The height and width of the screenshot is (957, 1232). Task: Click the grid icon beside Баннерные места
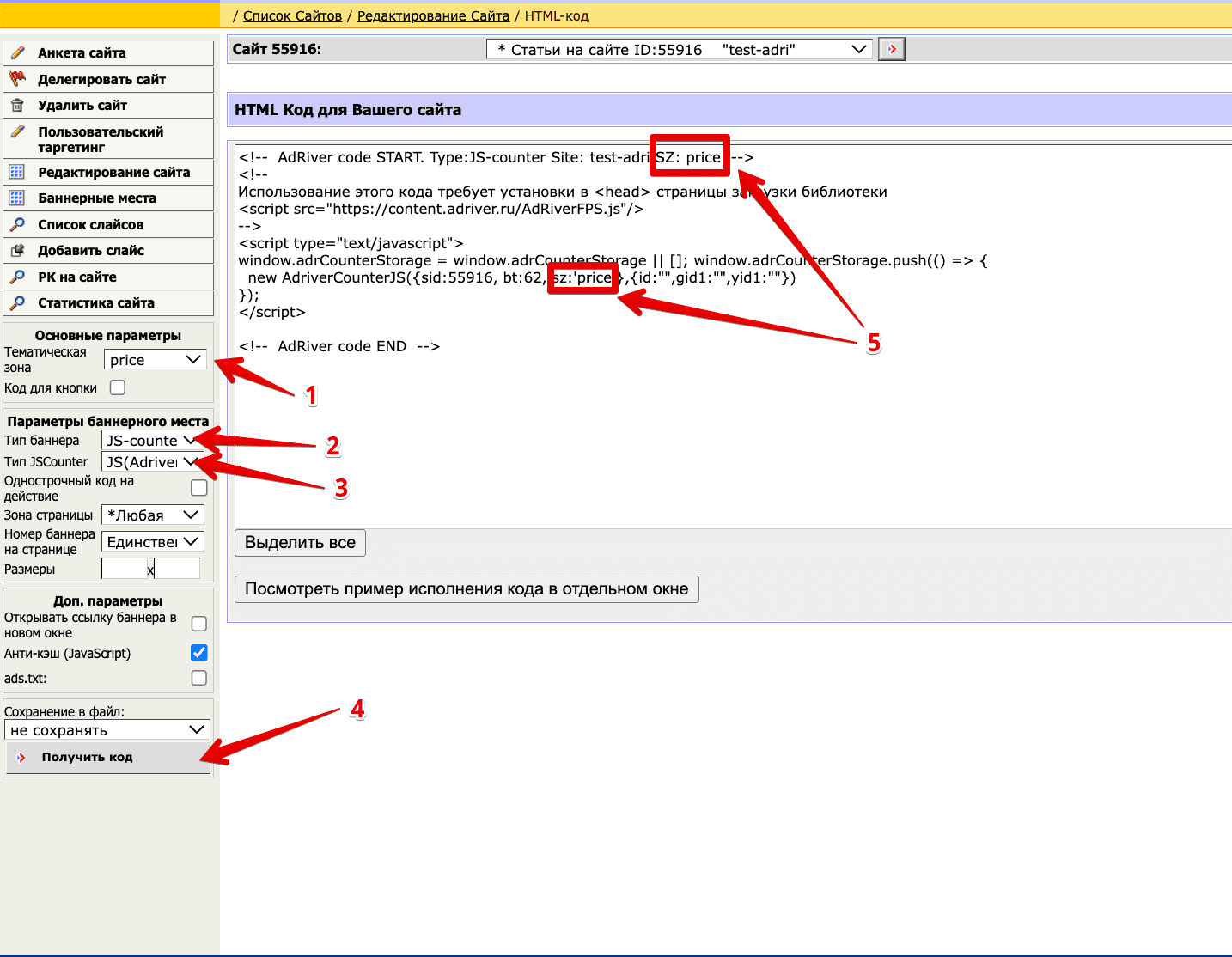coord(17,198)
